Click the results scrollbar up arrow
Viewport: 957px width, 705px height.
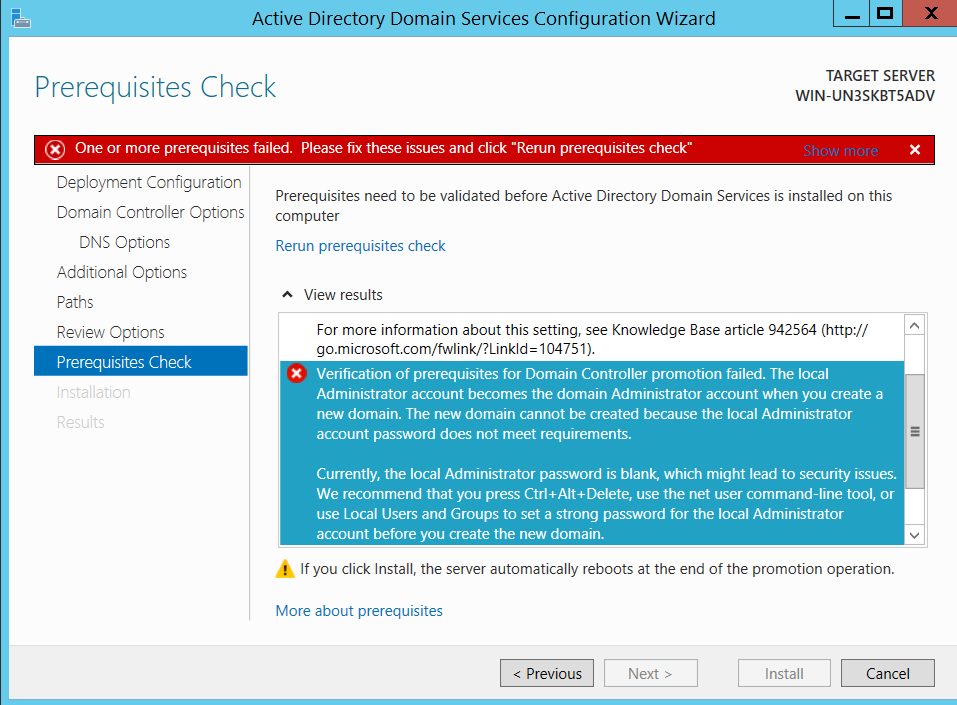pyautogui.click(x=914, y=326)
